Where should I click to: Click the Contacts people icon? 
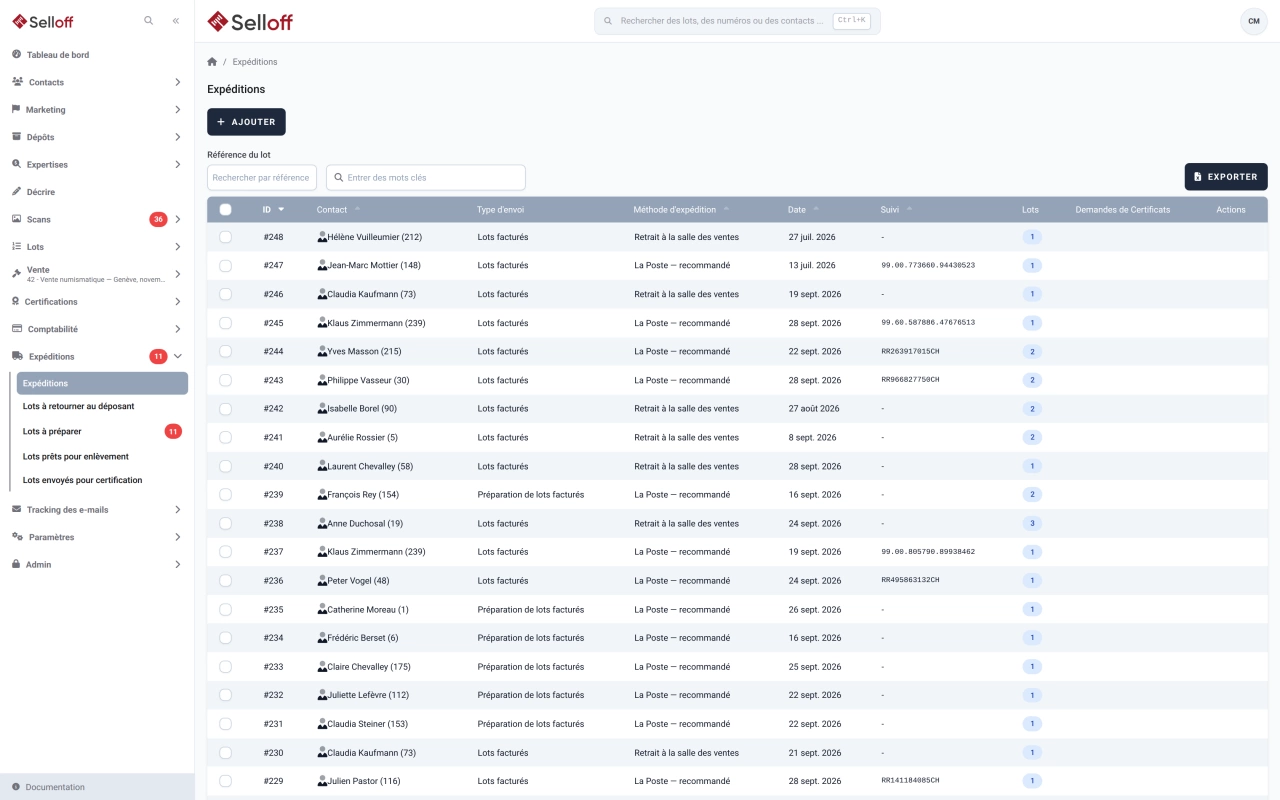tap(17, 82)
